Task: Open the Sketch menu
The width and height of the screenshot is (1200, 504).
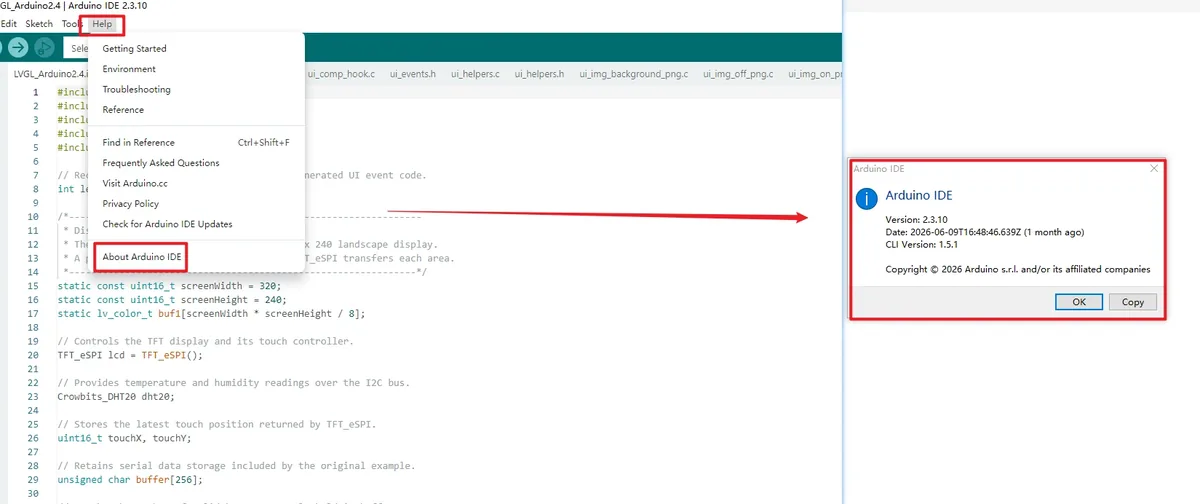Action: [39, 23]
